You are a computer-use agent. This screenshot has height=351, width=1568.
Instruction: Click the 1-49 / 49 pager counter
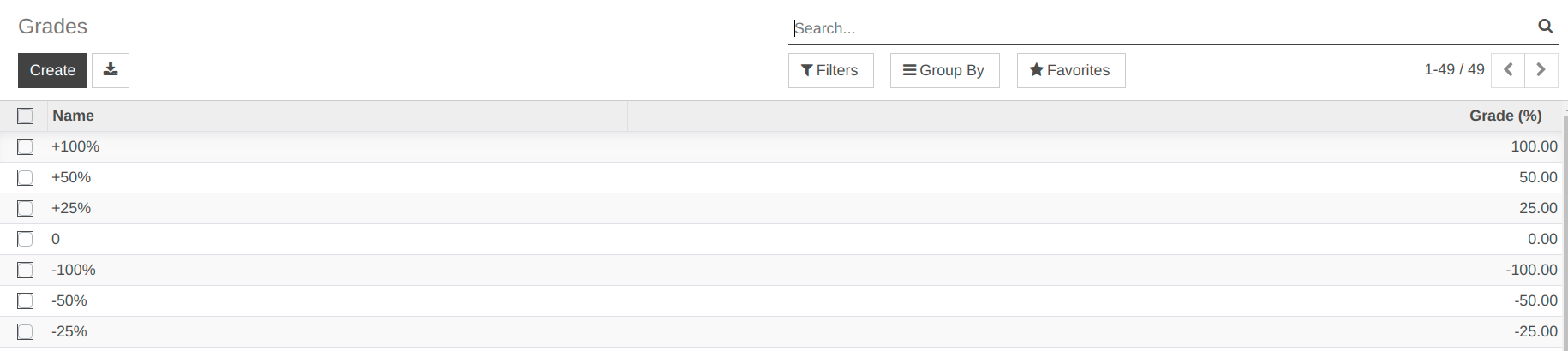1453,70
